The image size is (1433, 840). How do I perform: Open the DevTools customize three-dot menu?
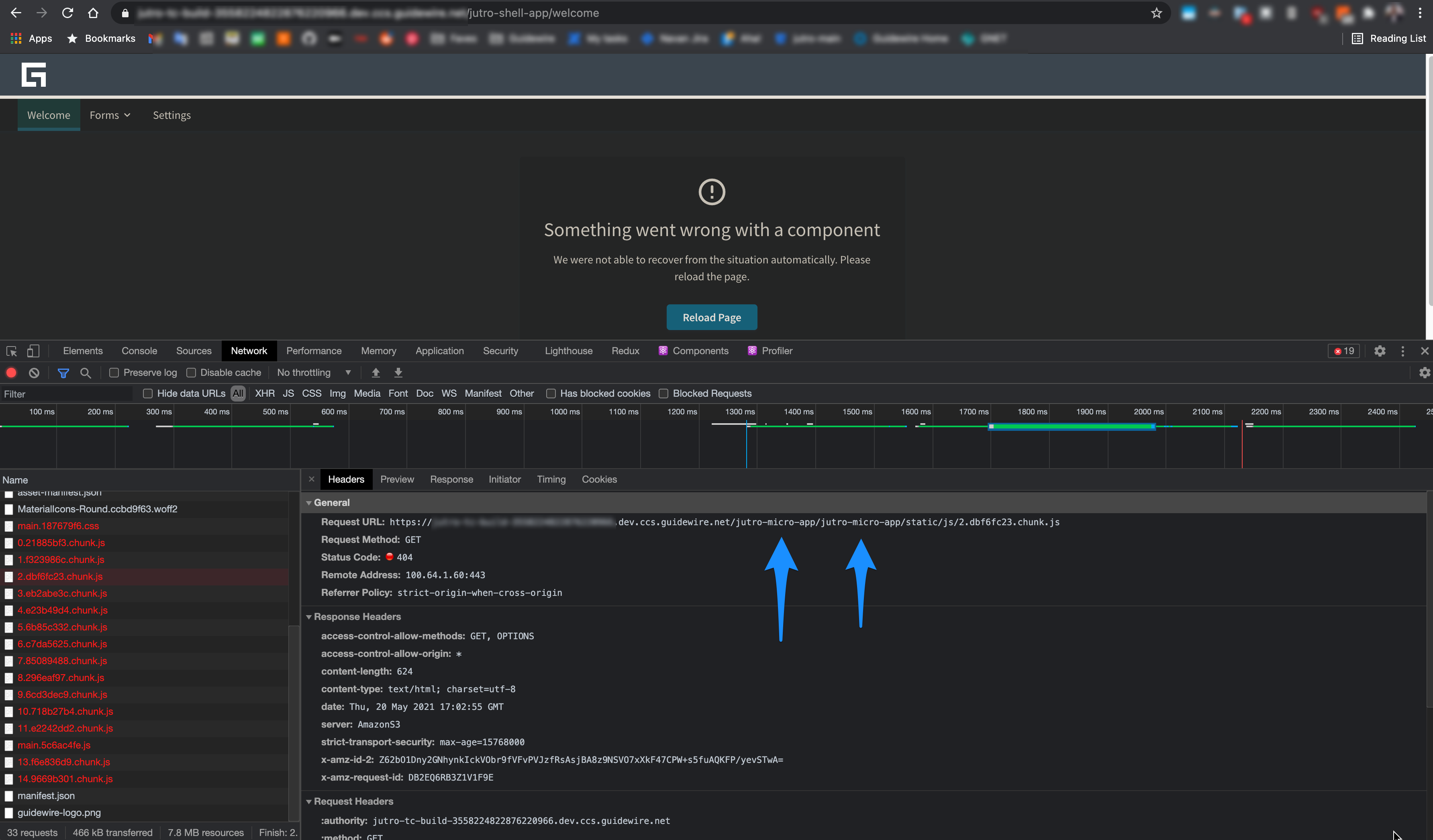click(1402, 351)
